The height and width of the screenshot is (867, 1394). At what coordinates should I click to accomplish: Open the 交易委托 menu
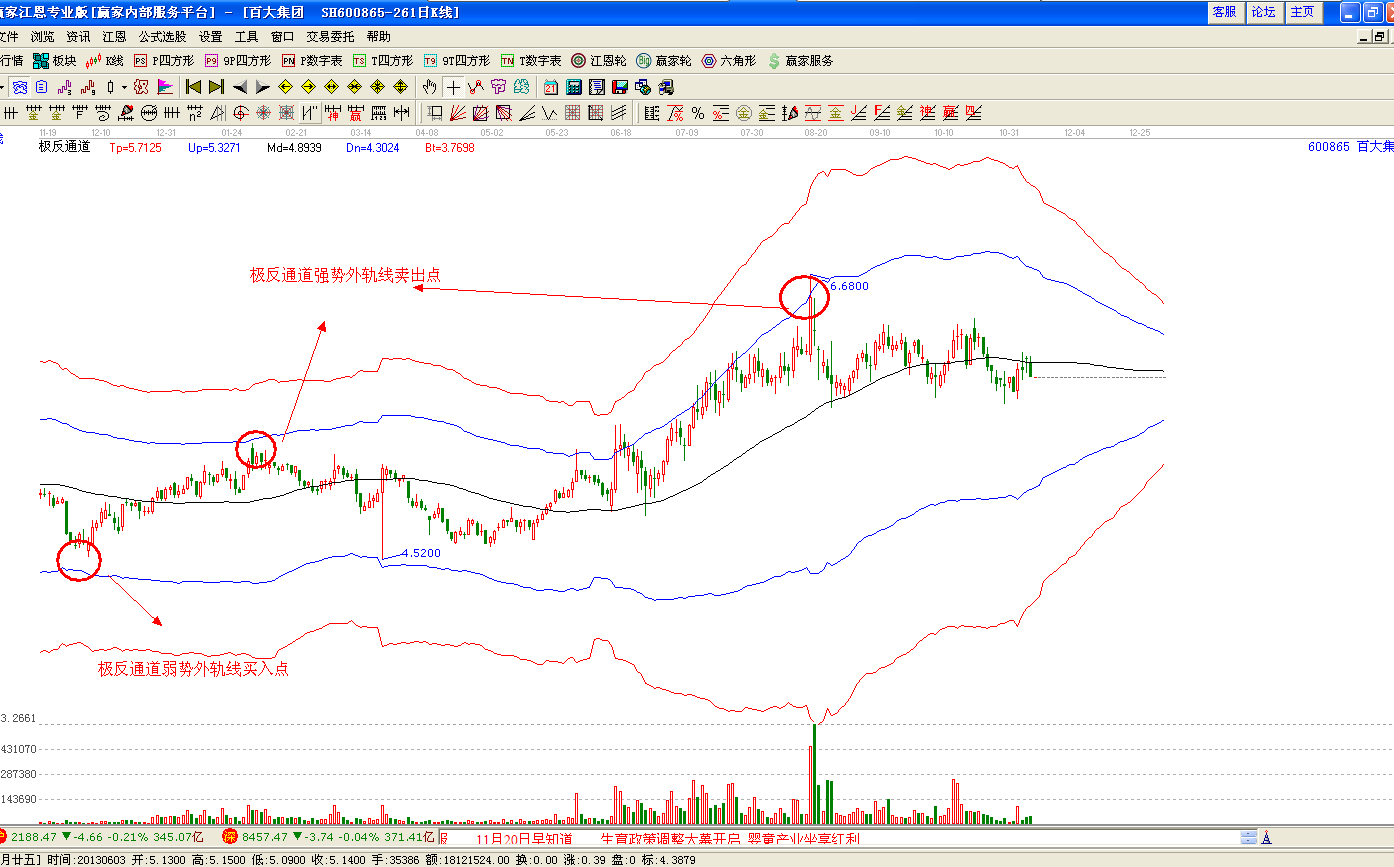(x=330, y=36)
